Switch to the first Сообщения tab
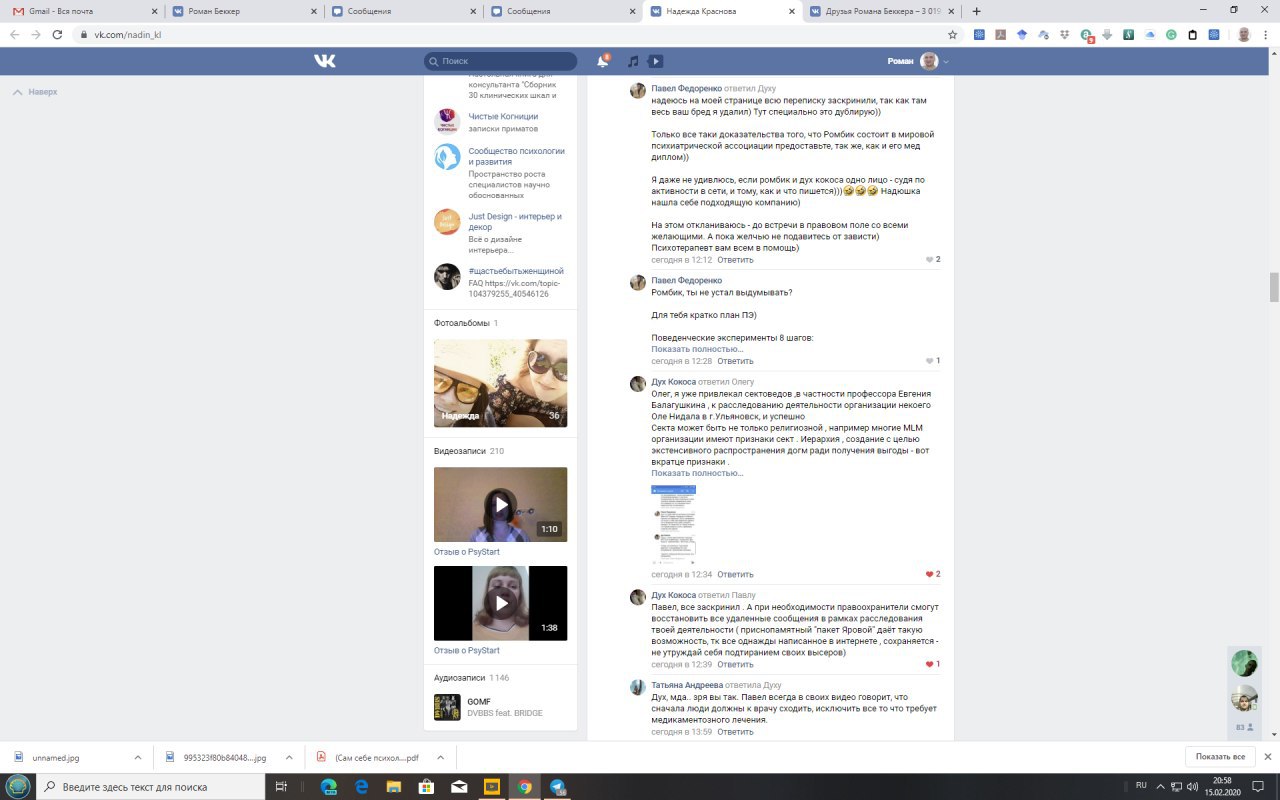Image resolution: width=1280 pixels, height=800 pixels. click(x=403, y=11)
